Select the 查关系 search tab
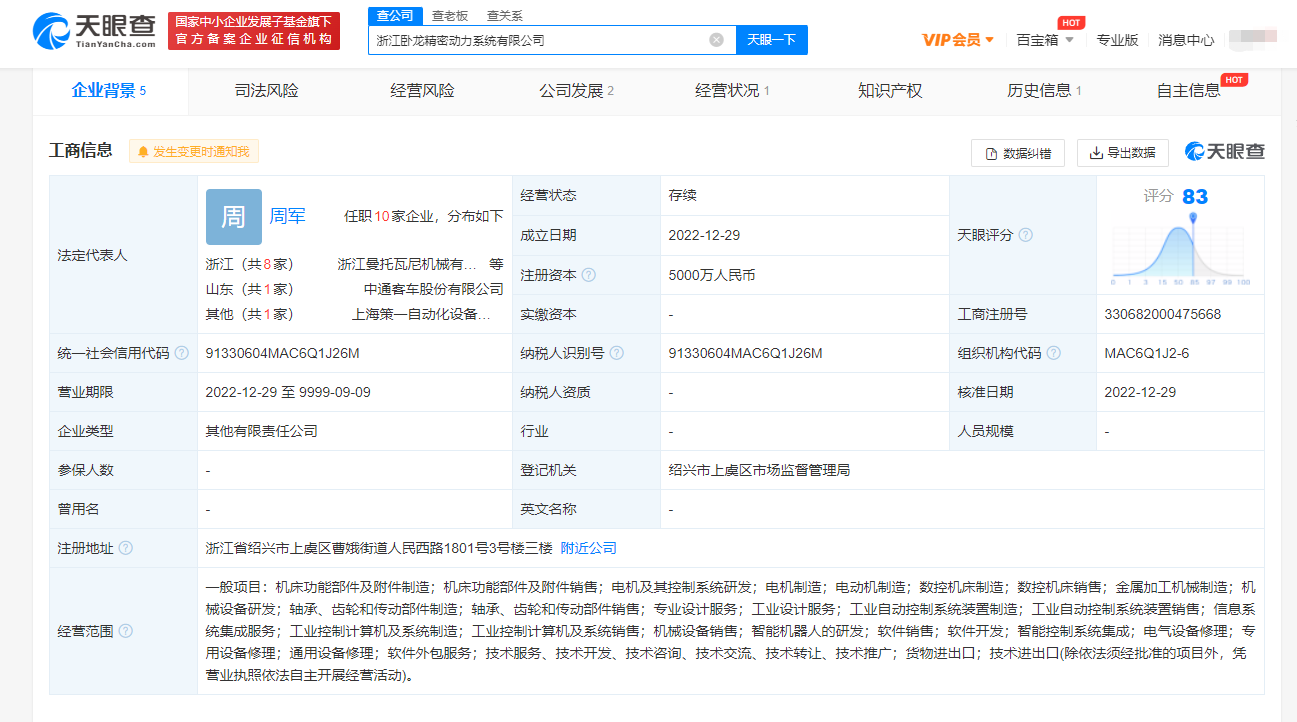Screen dimensions: 1297x722 click(504, 15)
